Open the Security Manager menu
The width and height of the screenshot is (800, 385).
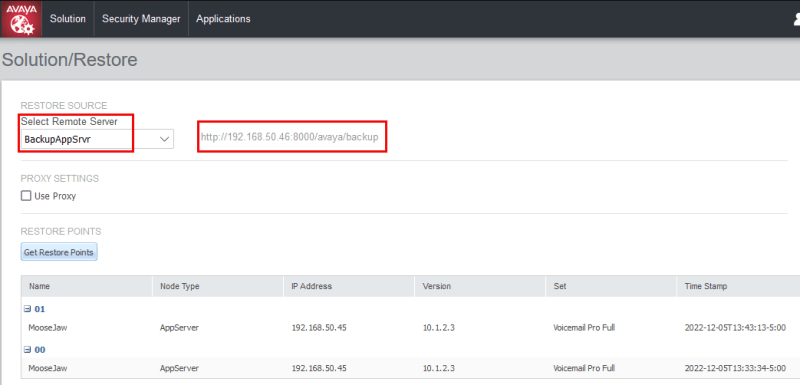point(141,19)
